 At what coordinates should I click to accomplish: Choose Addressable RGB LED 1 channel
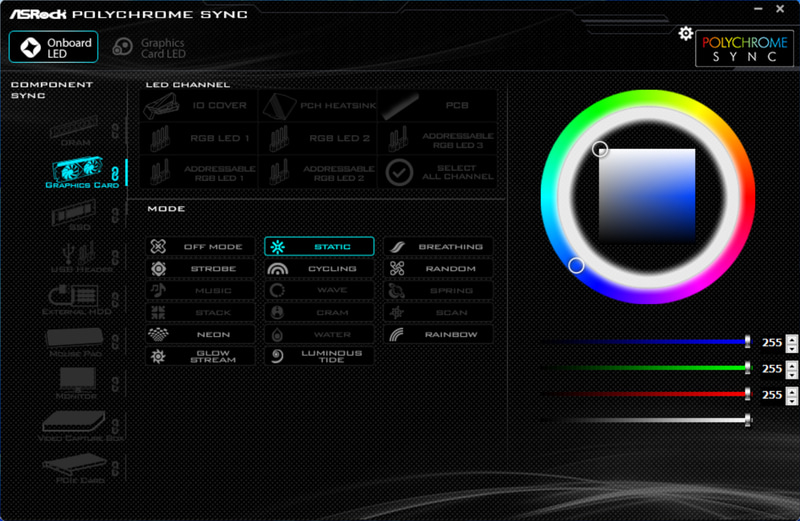(198, 172)
